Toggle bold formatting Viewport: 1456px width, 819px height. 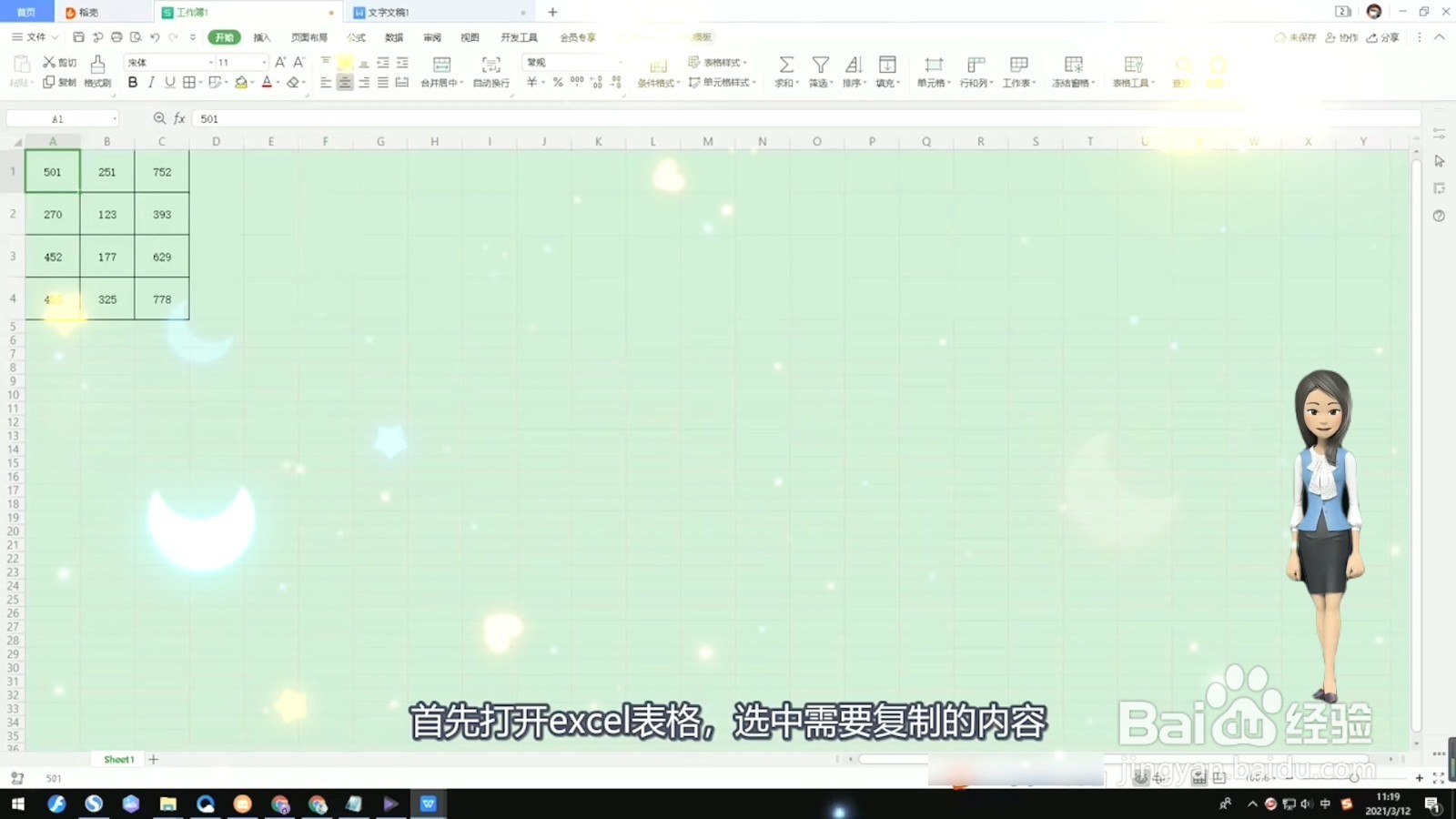133,82
